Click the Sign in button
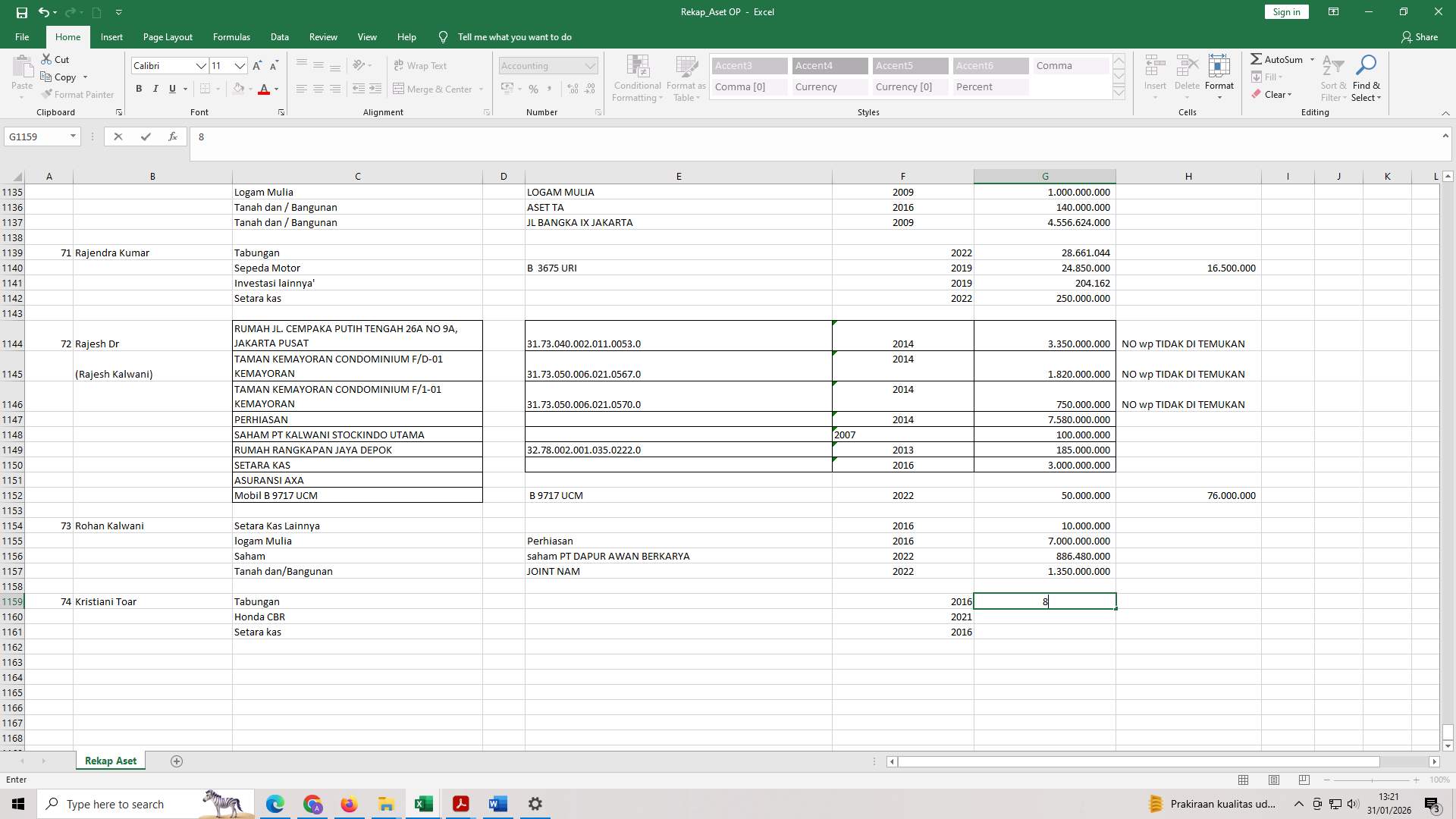Viewport: 1456px width, 819px height. click(1285, 11)
